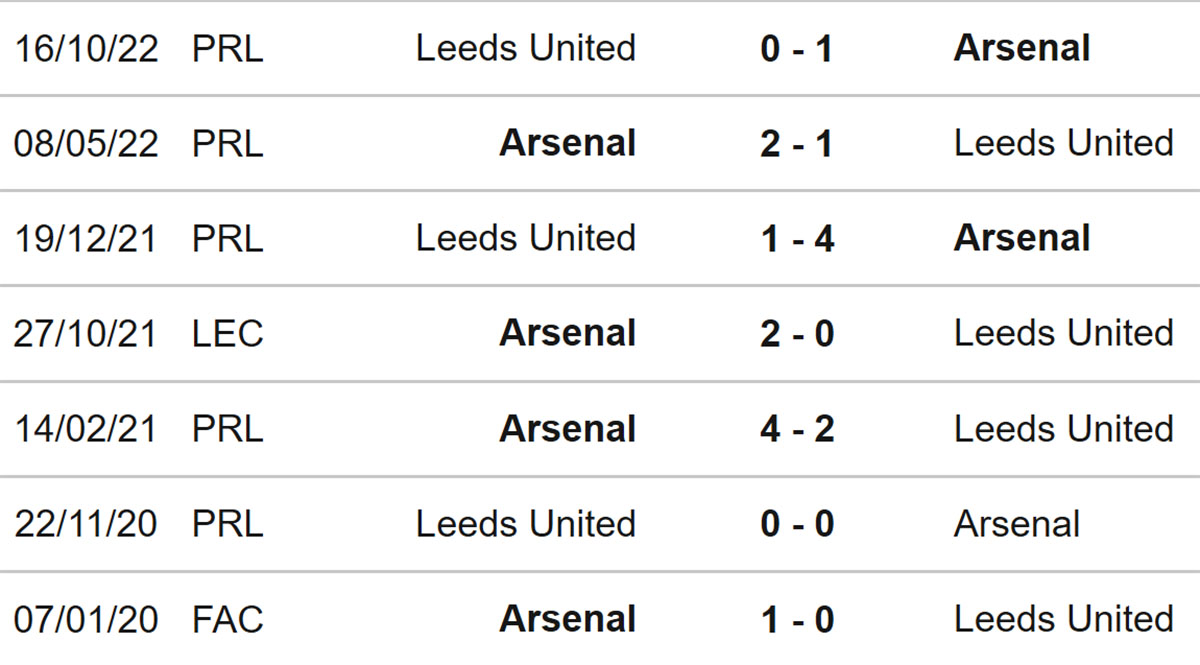Select the FAC competition label

pos(228,619)
